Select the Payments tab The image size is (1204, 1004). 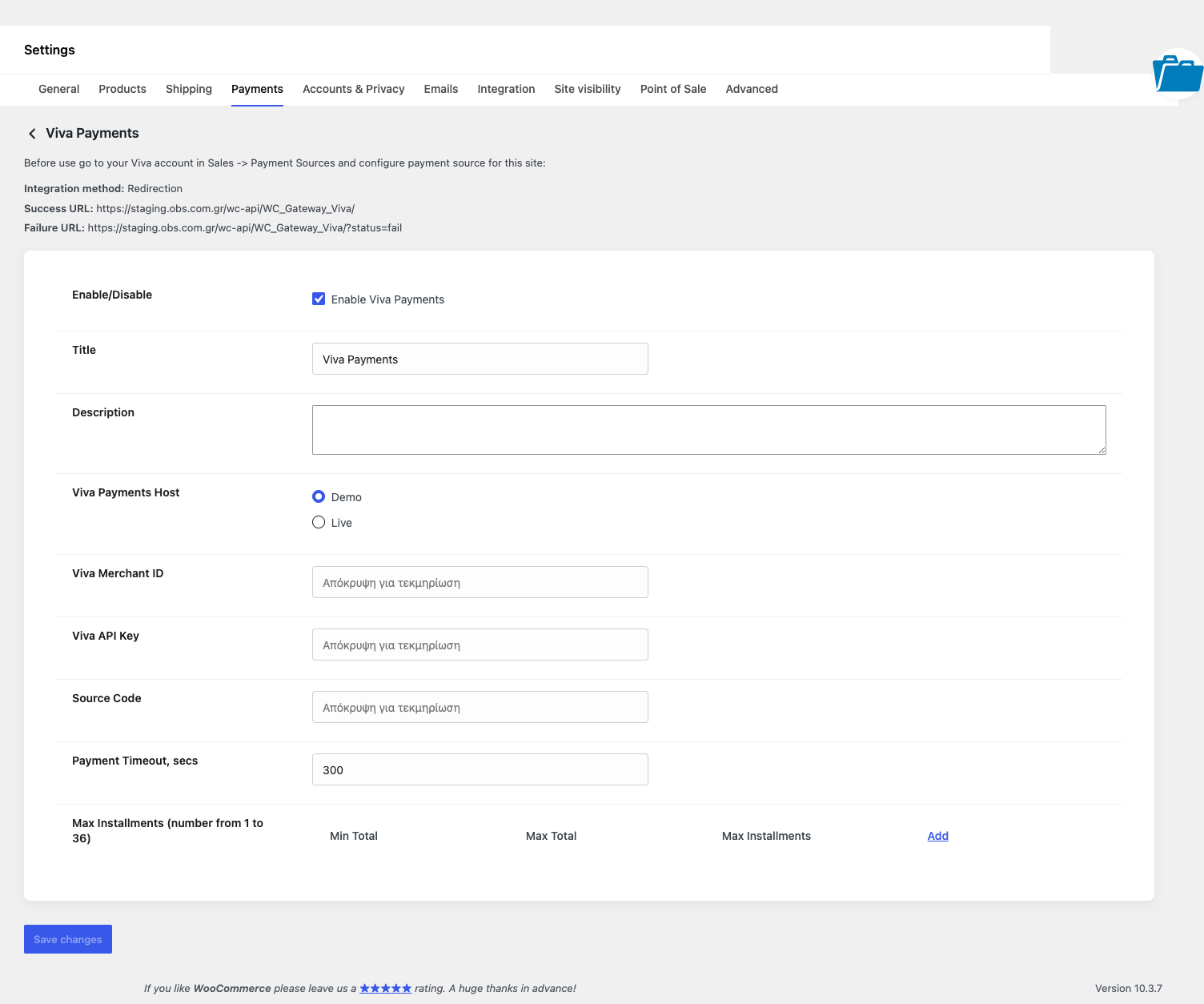coord(257,89)
